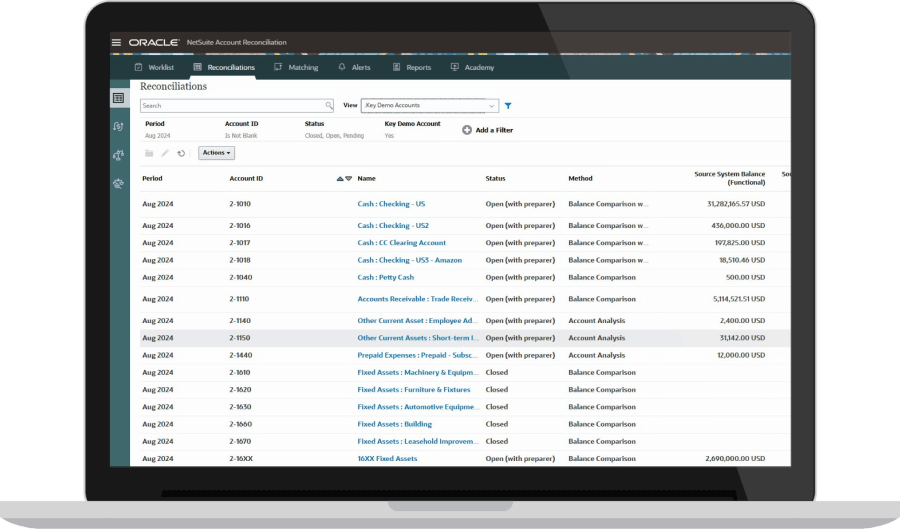Select the list view sidebar icon
This screenshot has width=900, height=529.
tap(118, 98)
